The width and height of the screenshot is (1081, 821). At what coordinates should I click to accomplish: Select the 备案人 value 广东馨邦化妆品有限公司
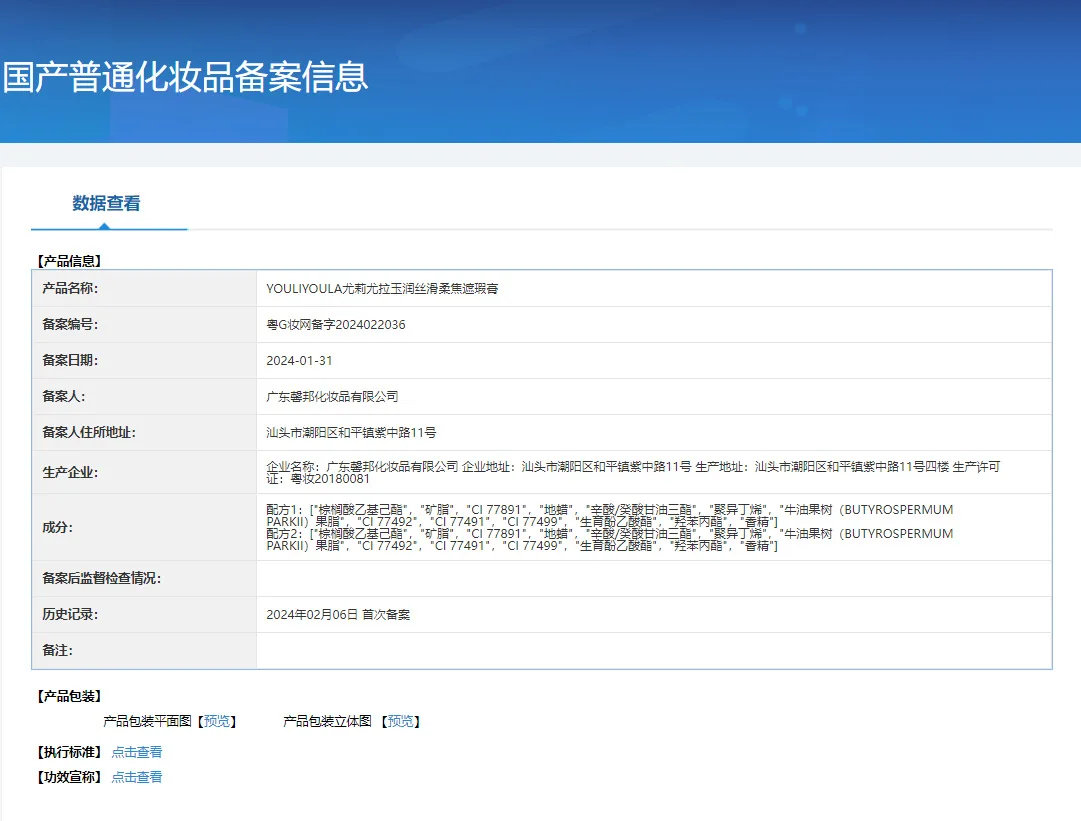click(x=332, y=396)
